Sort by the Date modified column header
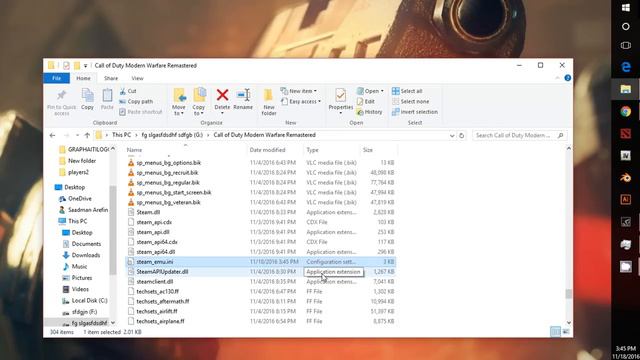The image size is (640, 360). 267,150
